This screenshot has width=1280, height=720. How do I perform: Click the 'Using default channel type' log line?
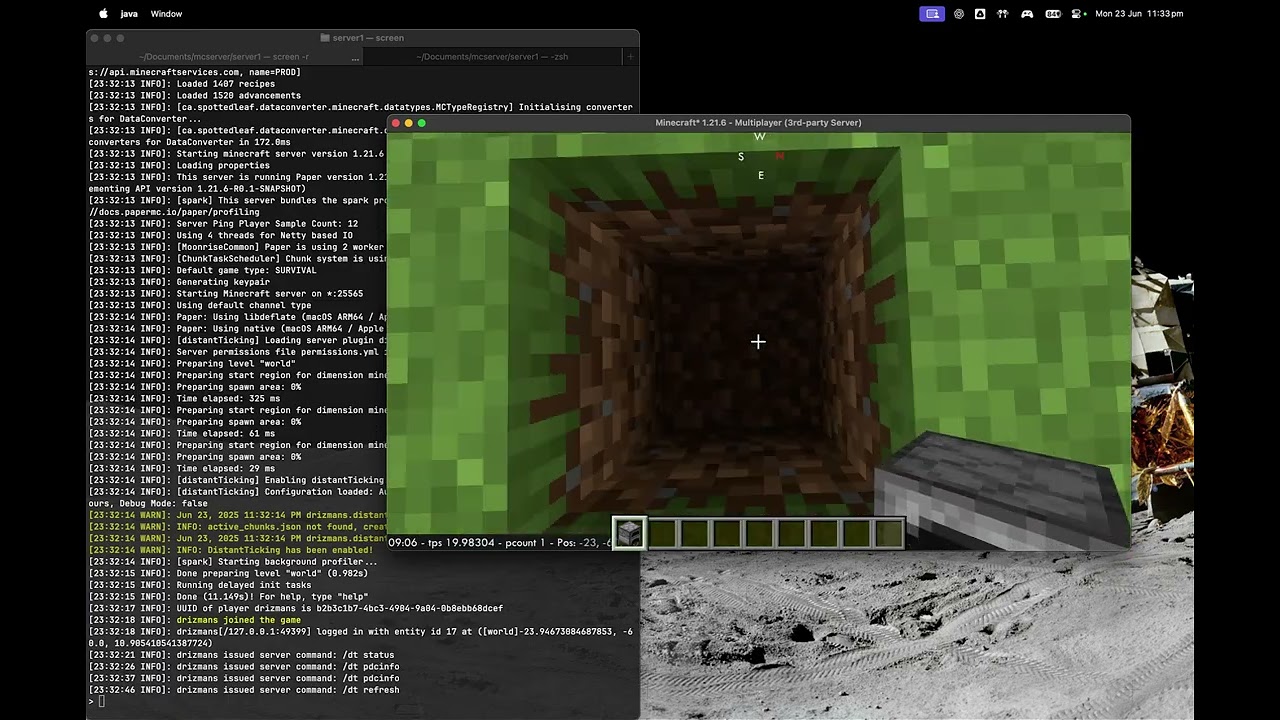click(x=199, y=305)
